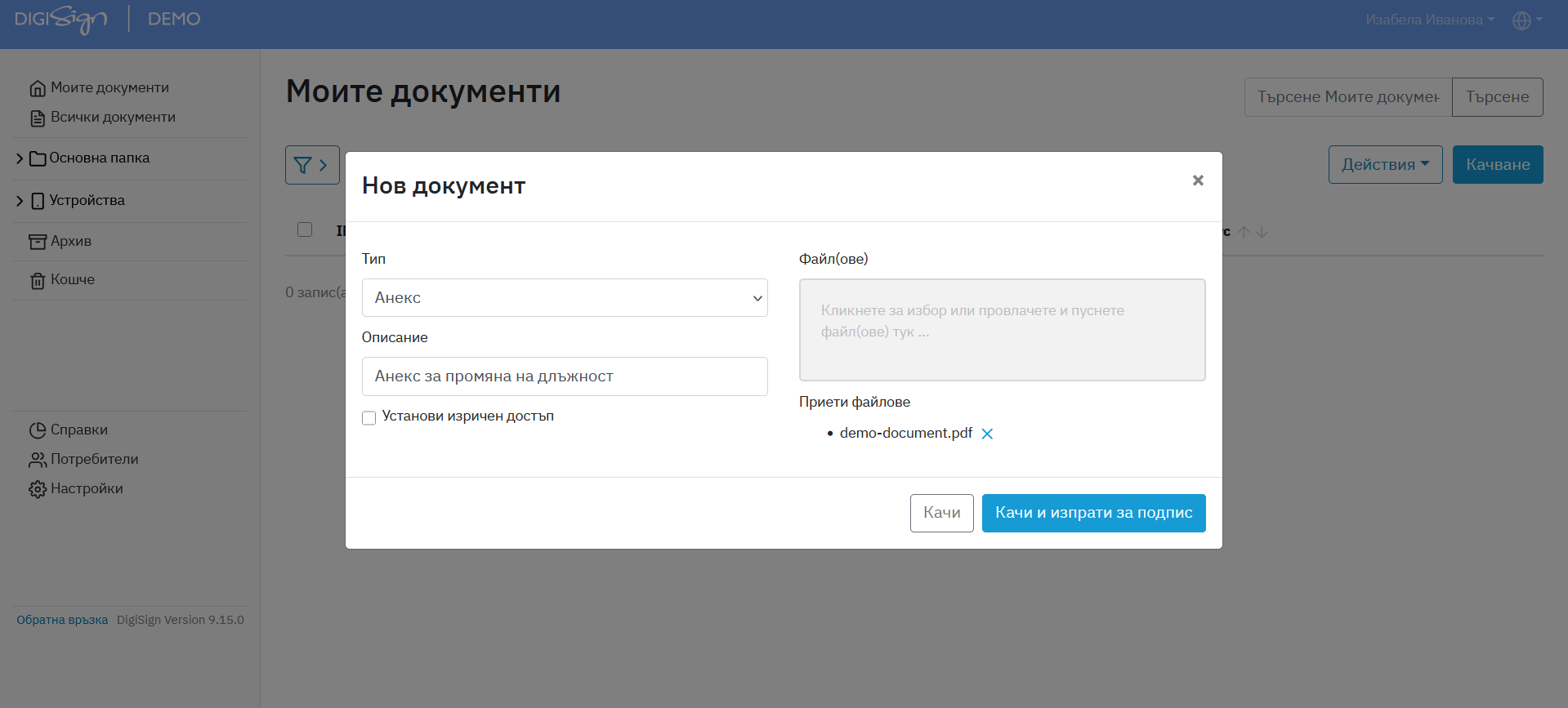Close the Нов документ dialog

click(1197, 180)
